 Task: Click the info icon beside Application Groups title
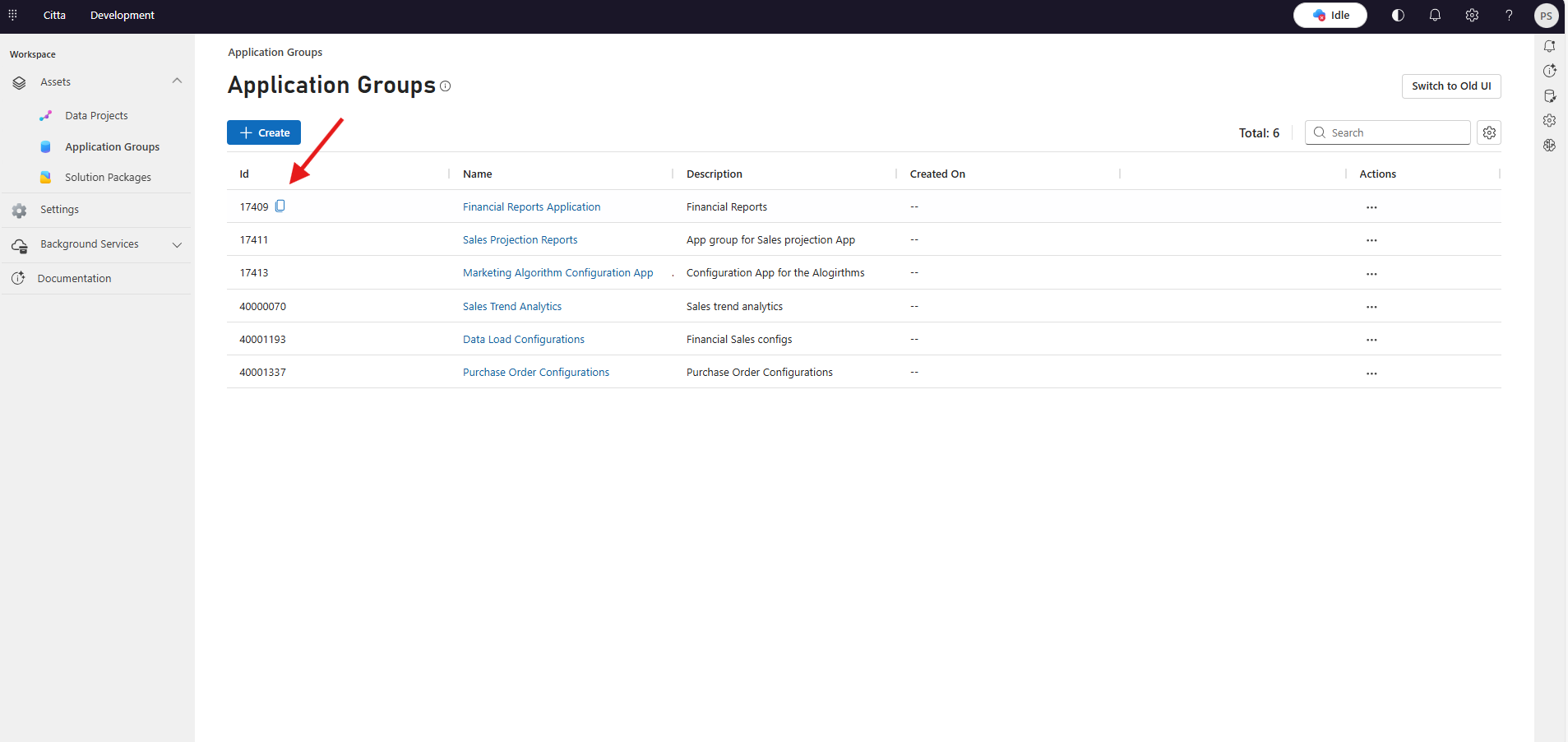click(446, 86)
